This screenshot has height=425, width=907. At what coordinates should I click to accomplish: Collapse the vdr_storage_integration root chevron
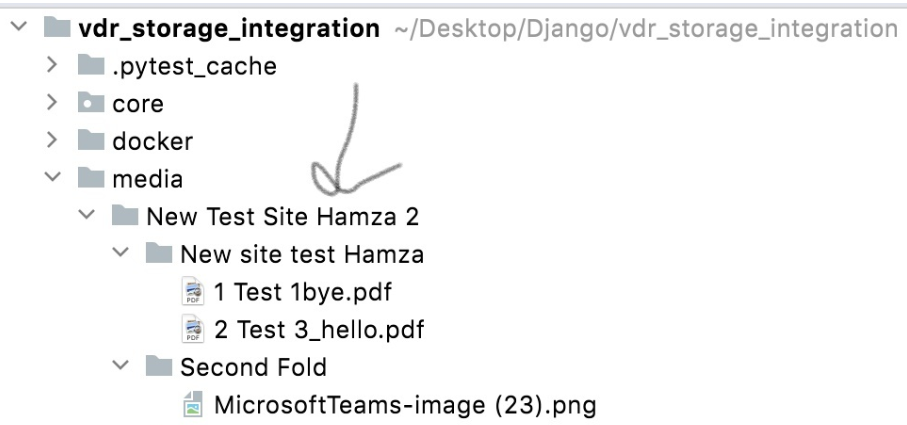pos(14,30)
